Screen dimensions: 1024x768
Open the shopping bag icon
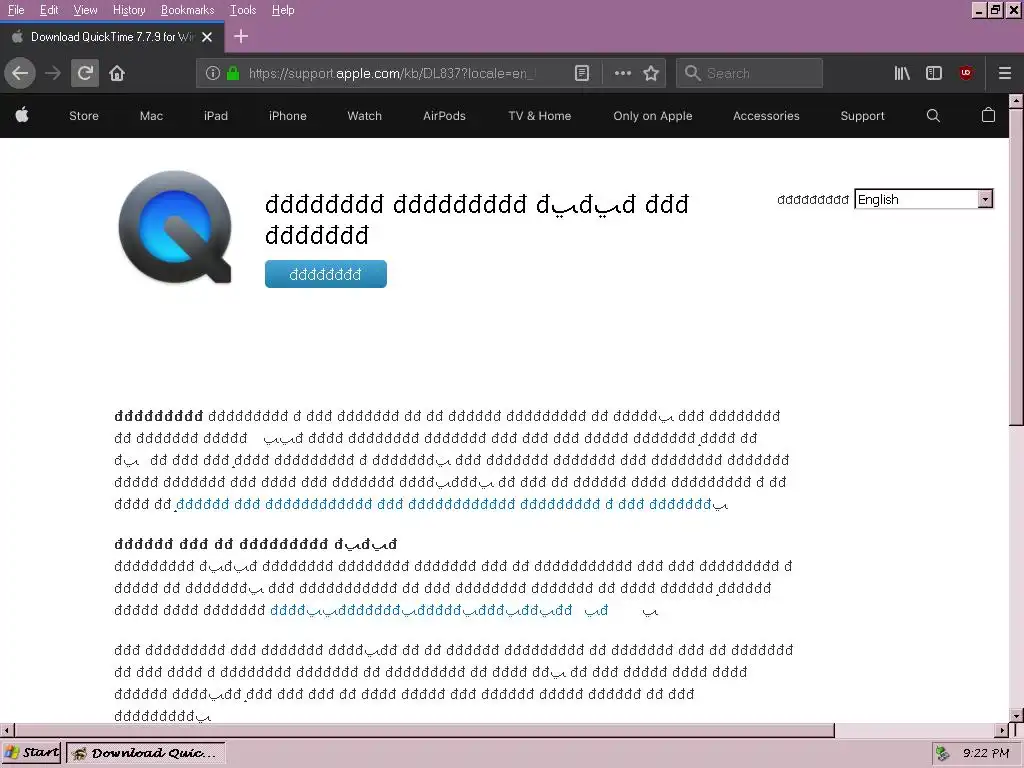989,115
